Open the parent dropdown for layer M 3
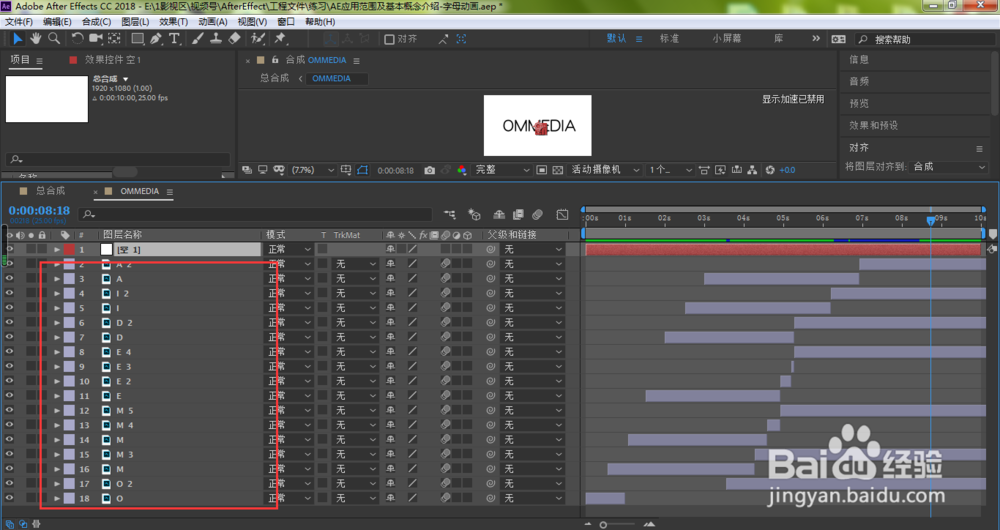Image resolution: width=1000 pixels, height=530 pixels. pos(533,454)
